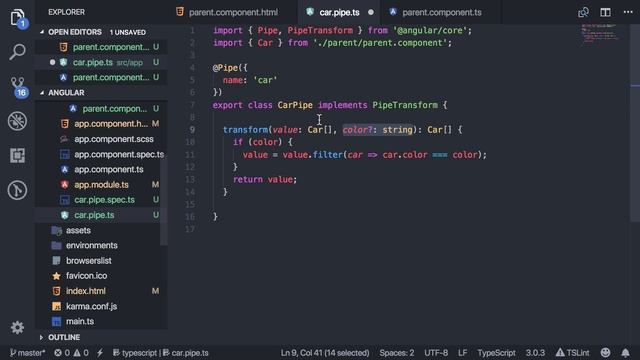This screenshot has width=640, height=360.
Task: Click TypeScript version 3.0.3
Action: [535, 353]
